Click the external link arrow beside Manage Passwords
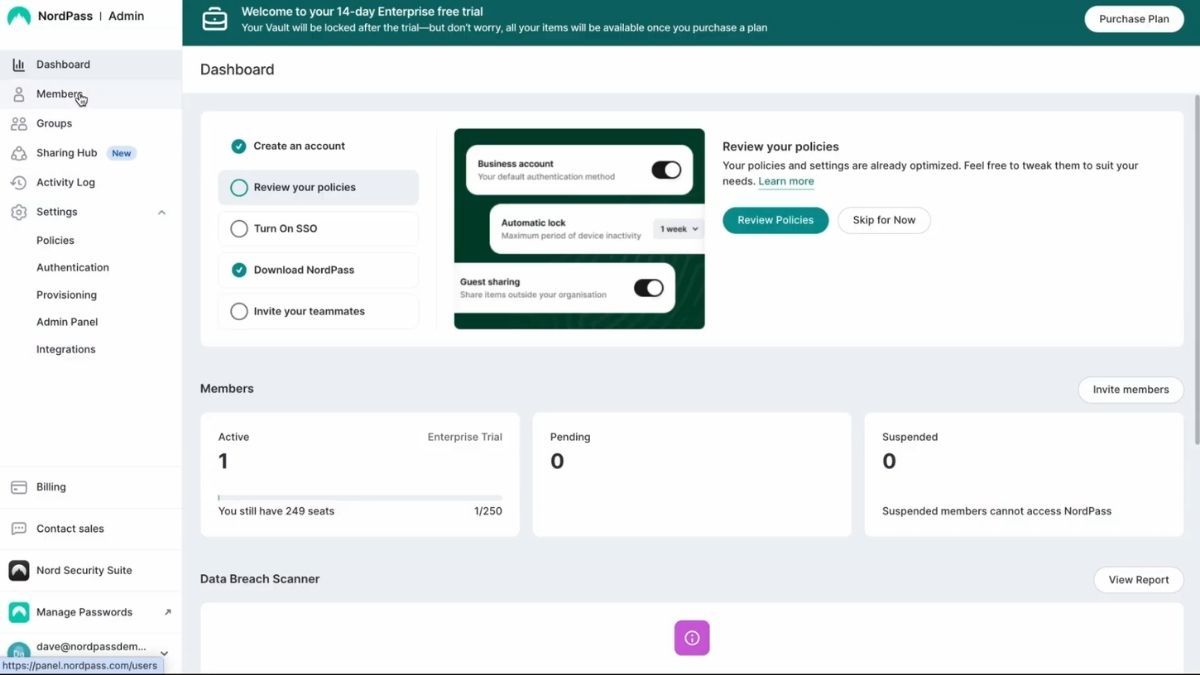 coord(167,612)
